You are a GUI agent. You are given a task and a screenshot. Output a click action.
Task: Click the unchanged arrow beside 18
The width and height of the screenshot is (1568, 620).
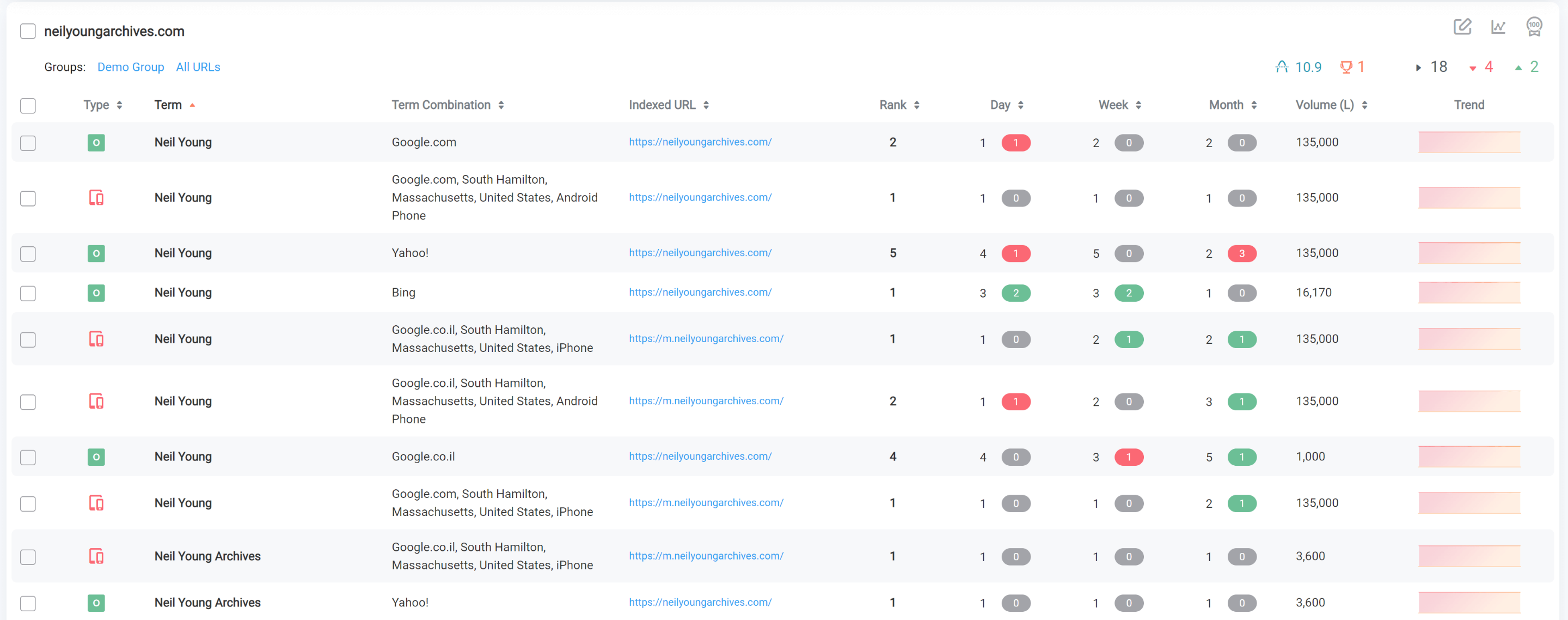[1418, 68]
